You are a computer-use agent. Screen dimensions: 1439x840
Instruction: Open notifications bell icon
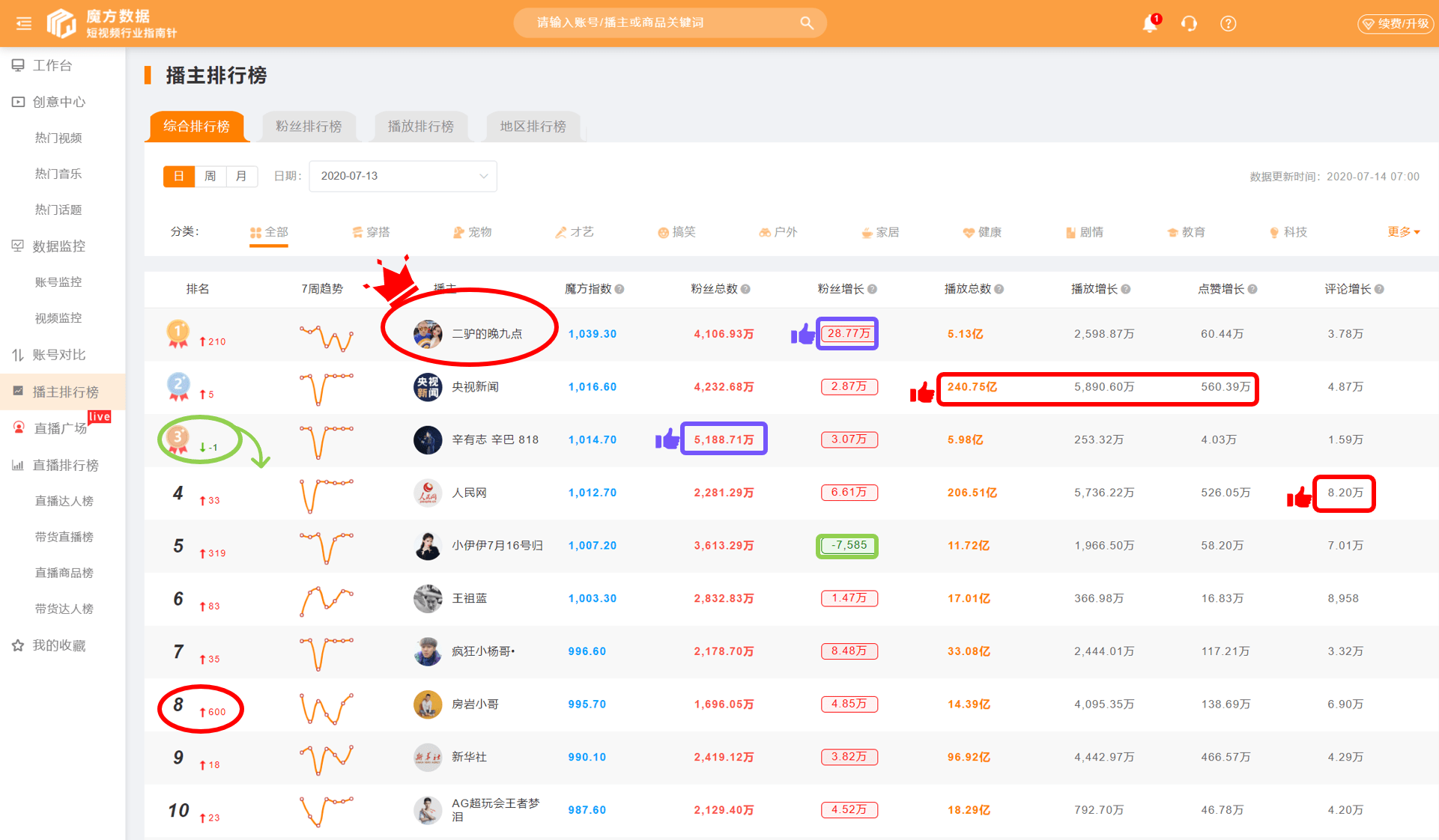click(x=1150, y=23)
